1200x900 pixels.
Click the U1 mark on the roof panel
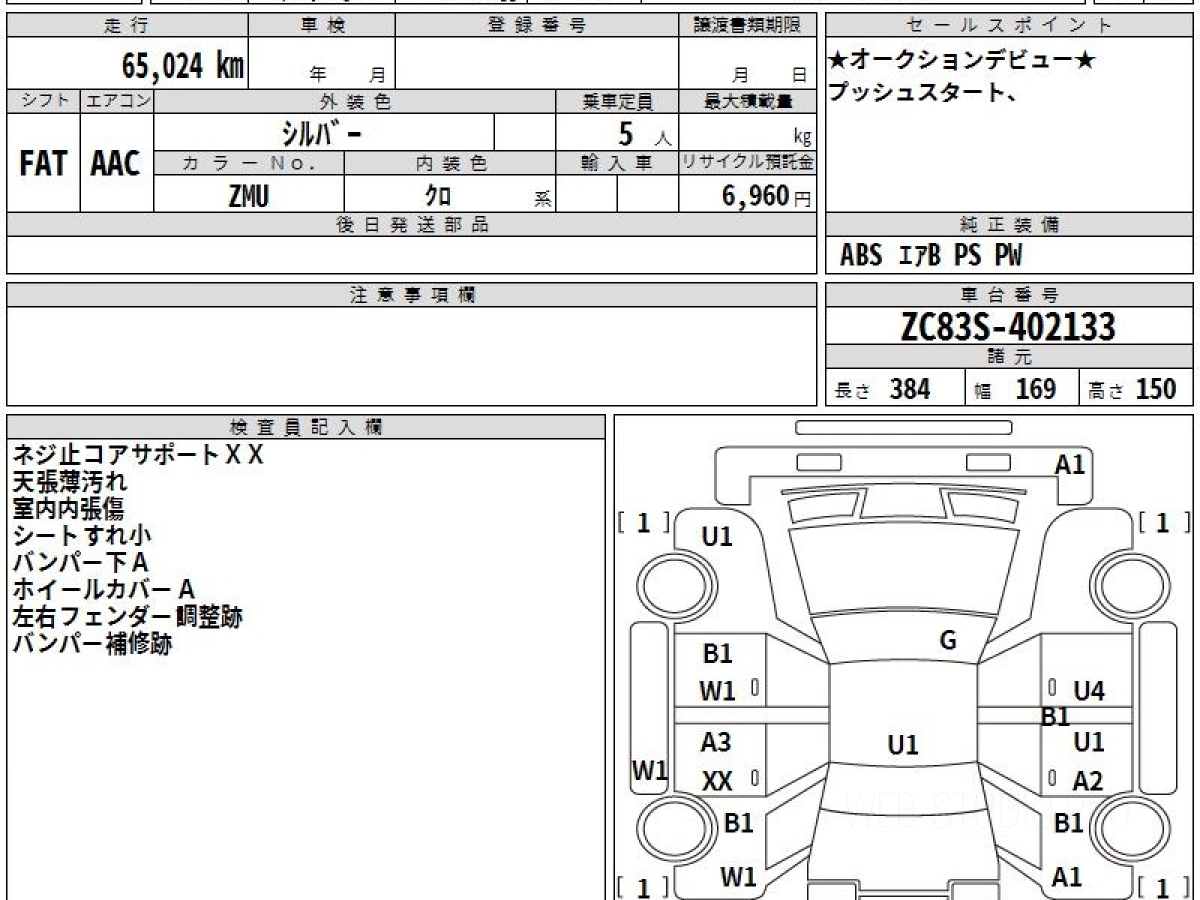(903, 745)
